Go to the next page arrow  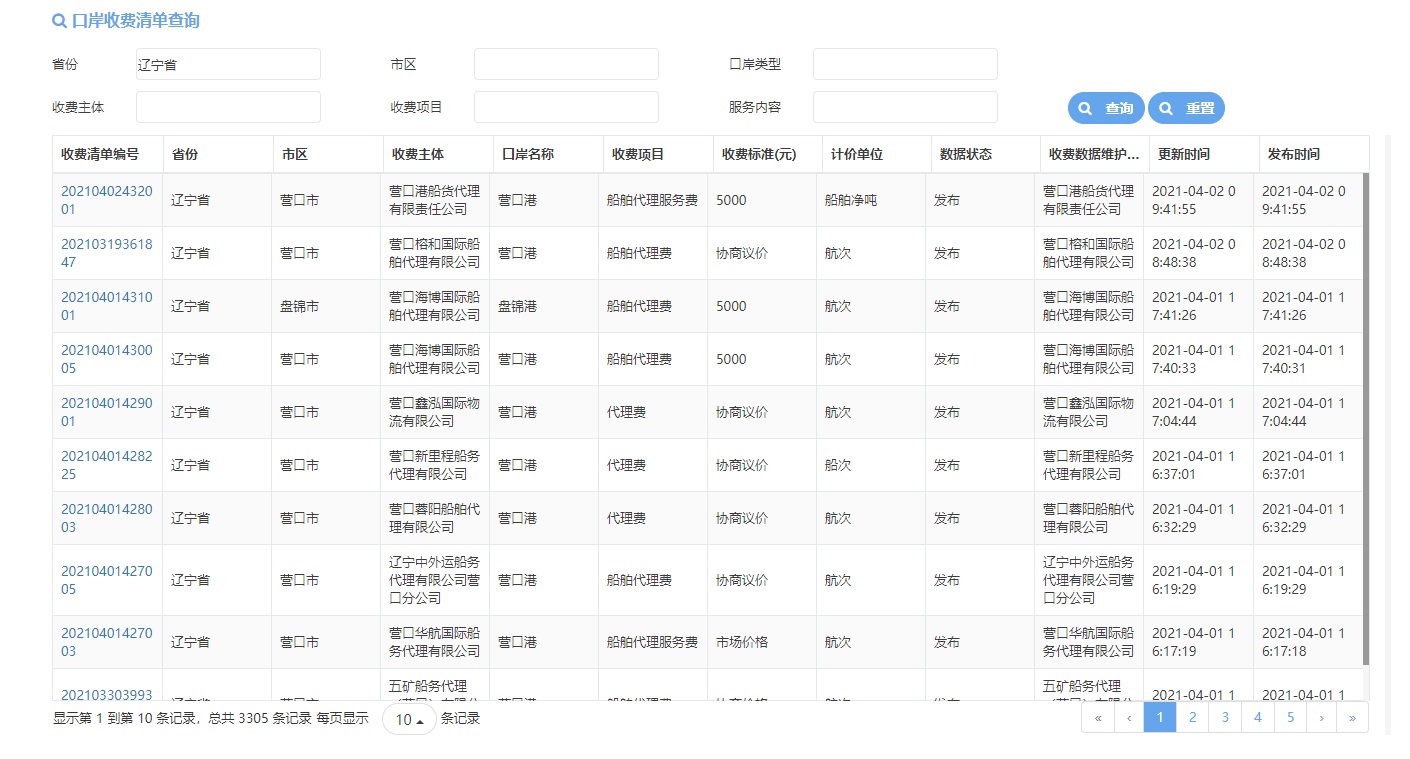tap(1321, 717)
